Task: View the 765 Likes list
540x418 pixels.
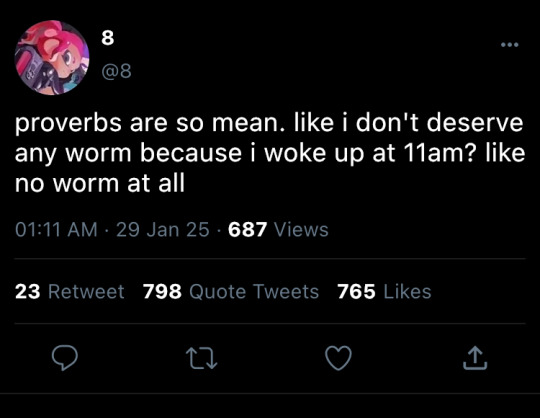Action: pyautogui.click(x=384, y=292)
